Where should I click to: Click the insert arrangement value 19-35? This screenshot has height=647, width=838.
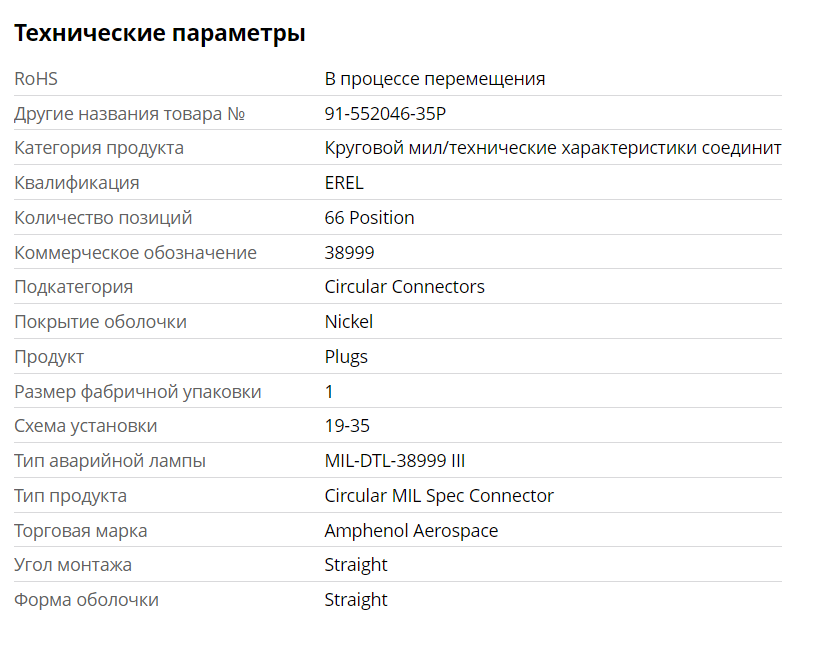pos(347,426)
